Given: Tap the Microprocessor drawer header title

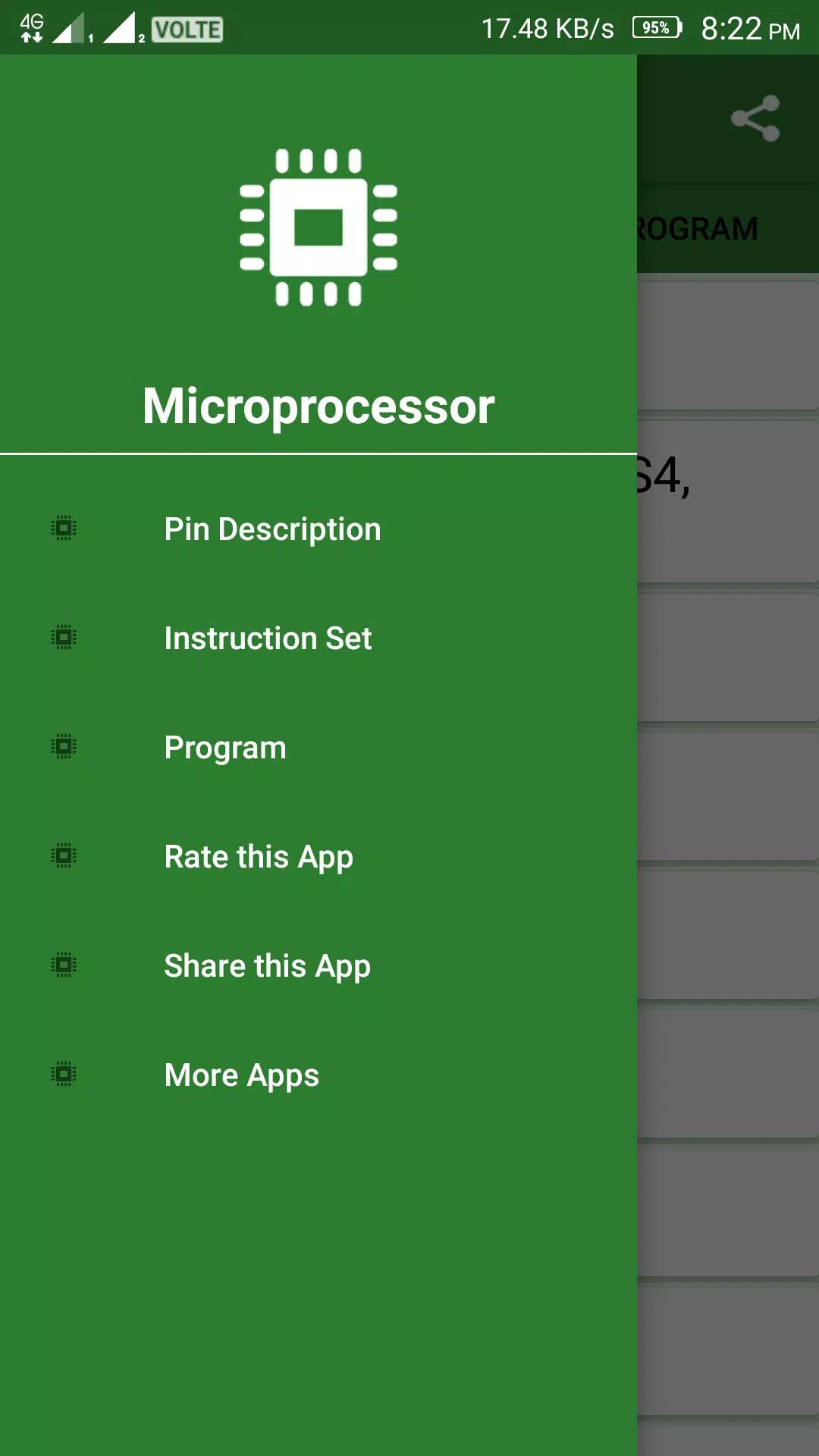Looking at the screenshot, I should [318, 406].
